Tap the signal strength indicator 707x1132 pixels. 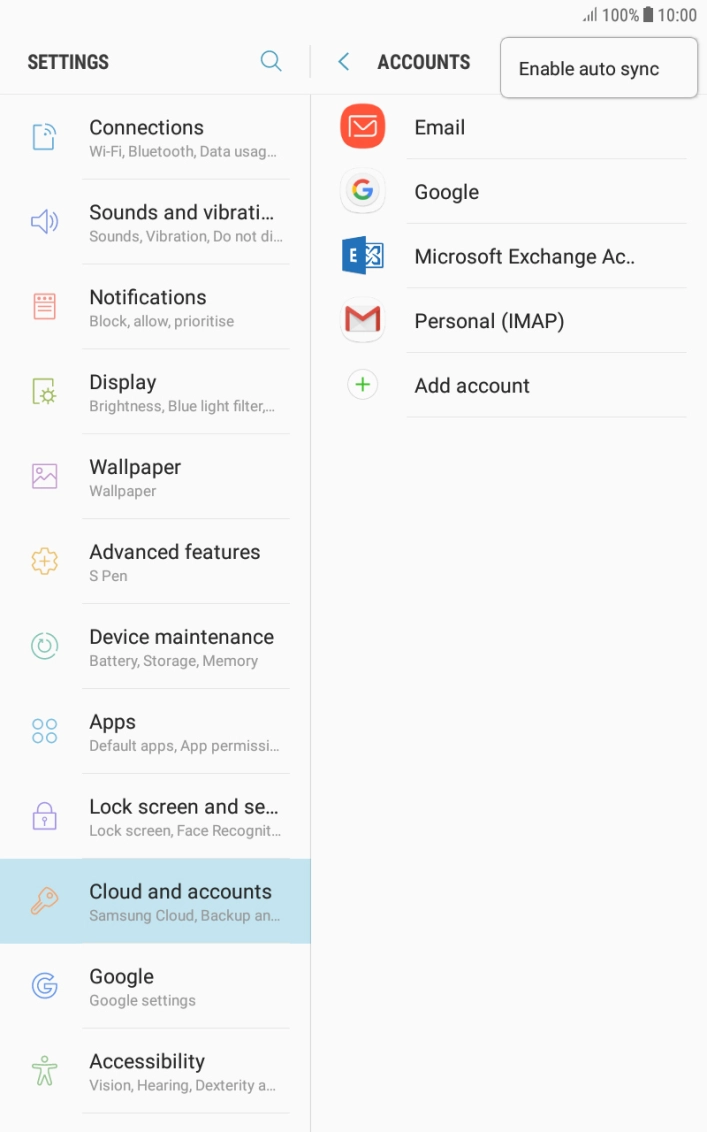coord(591,14)
